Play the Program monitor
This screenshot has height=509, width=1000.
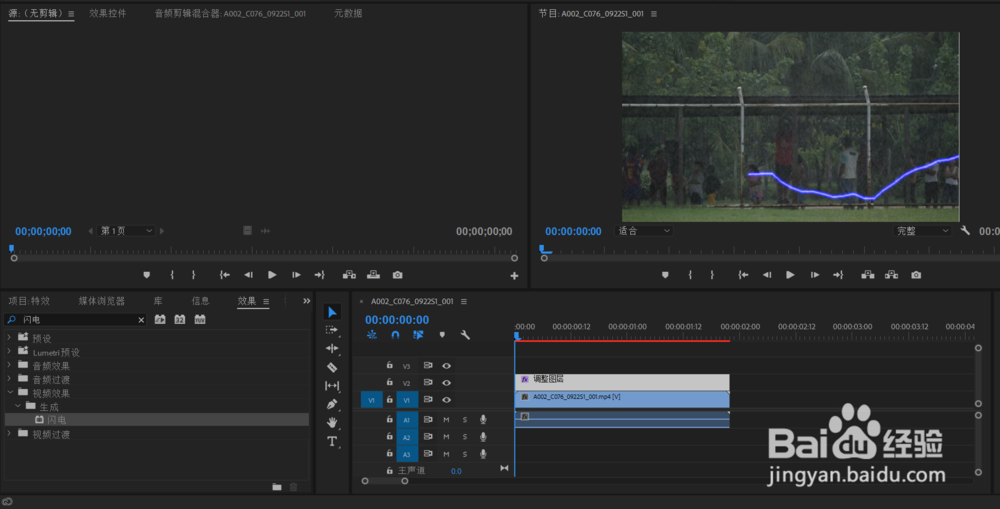click(x=790, y=275)
